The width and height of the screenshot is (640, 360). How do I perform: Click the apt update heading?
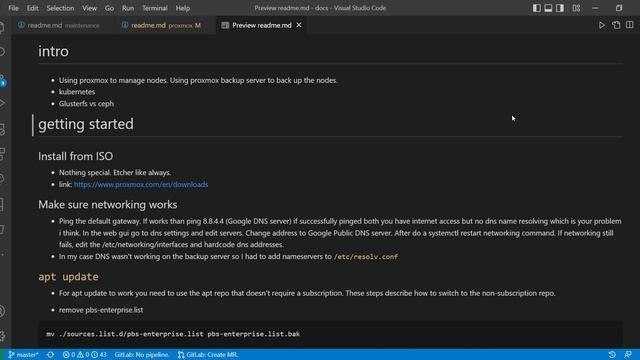[x=68, y=277]
